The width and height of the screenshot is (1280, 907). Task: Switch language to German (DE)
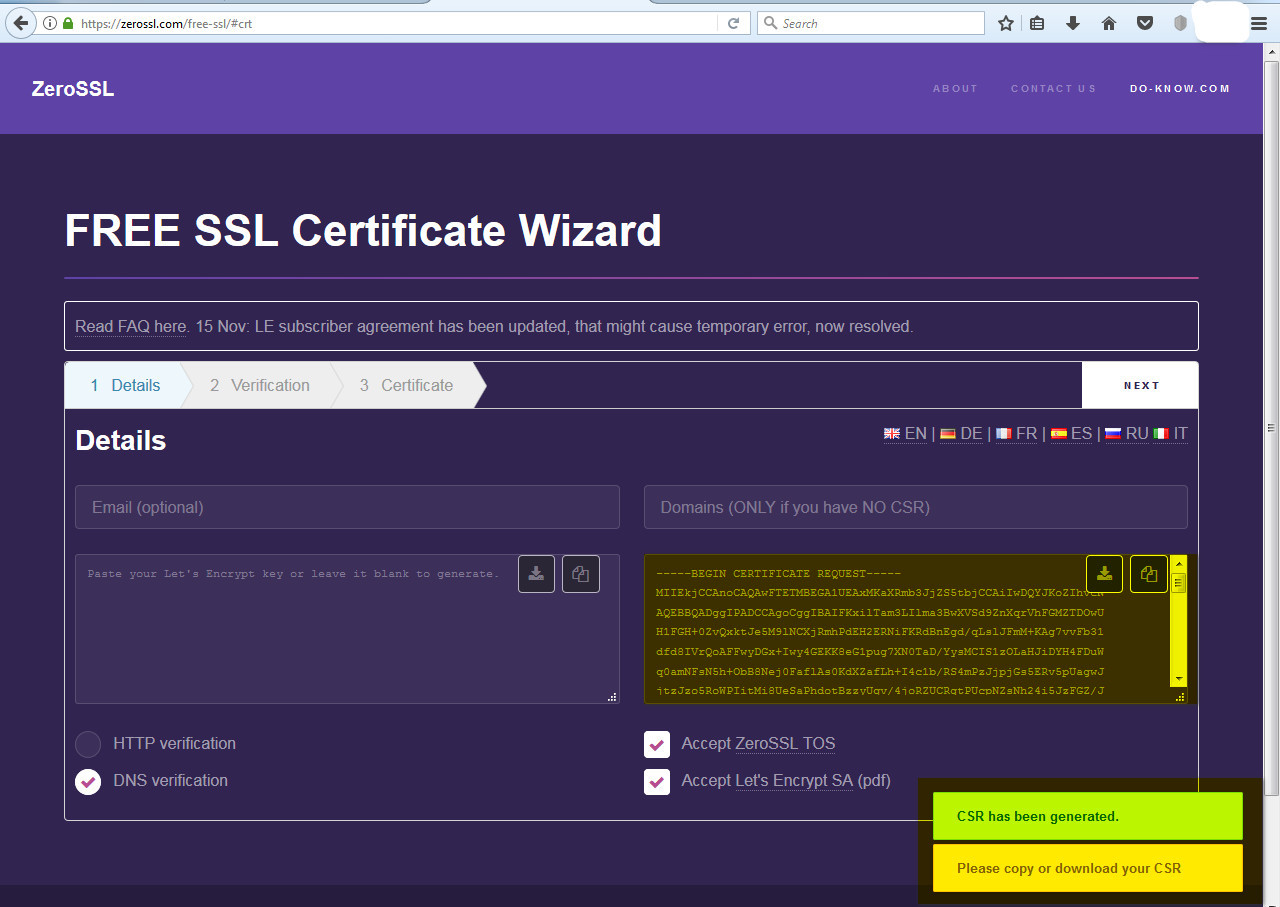[961, 433]
